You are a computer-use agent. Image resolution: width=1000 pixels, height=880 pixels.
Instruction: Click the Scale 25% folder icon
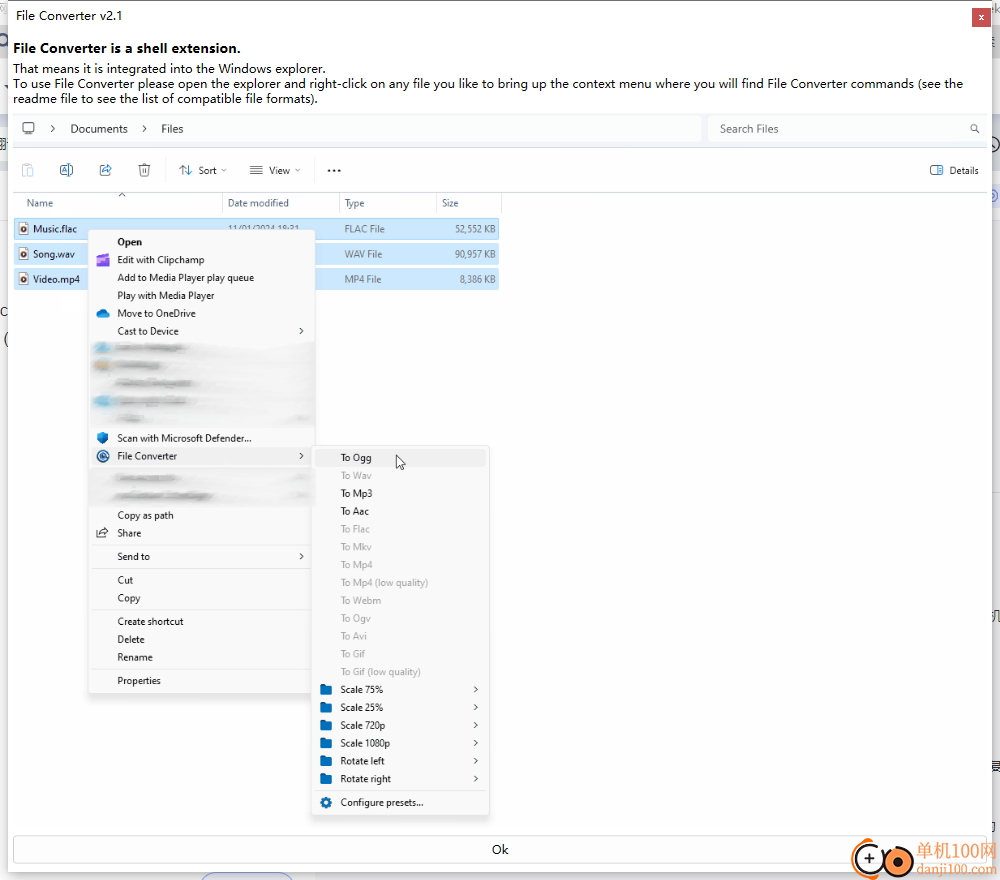(x=326, y=707)
